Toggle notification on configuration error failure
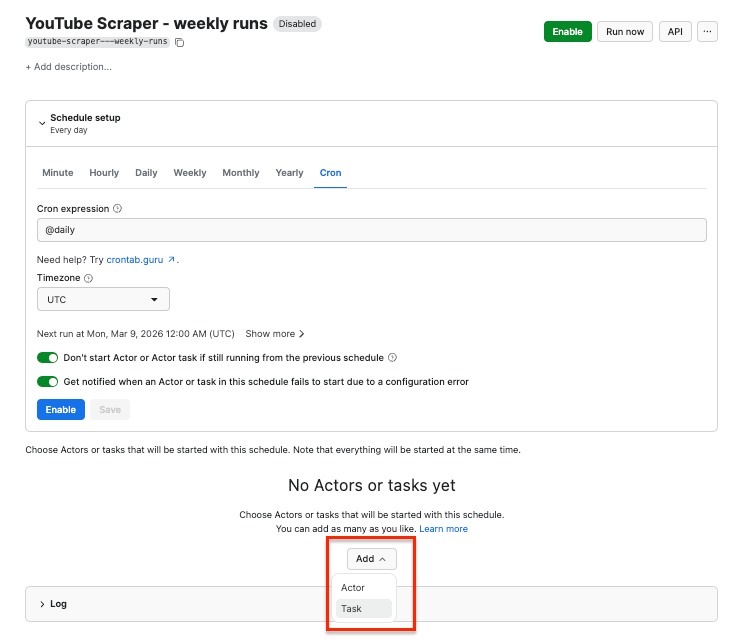Screen dimensions: 741x643 pos(47,382)
